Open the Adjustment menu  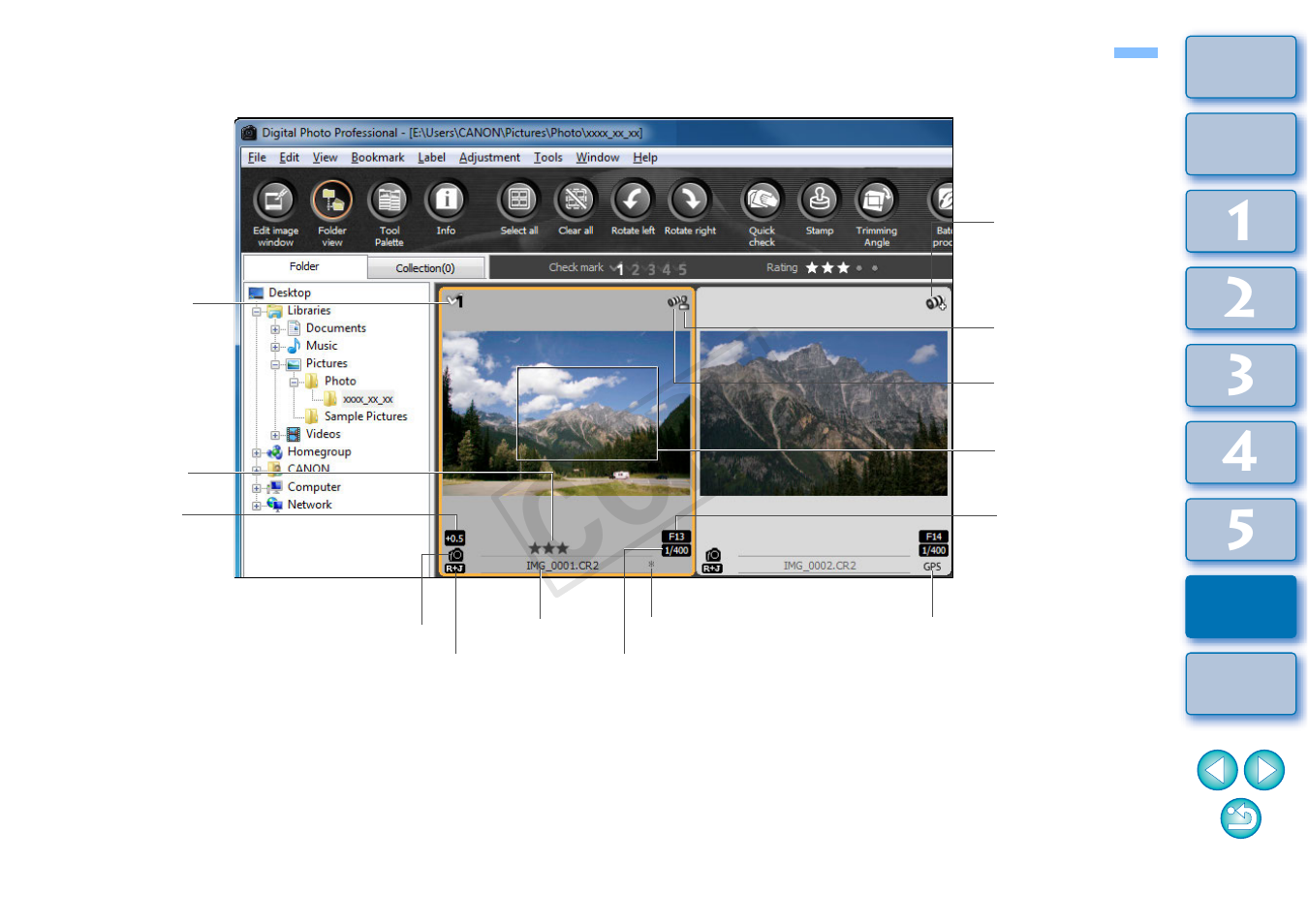(x=489, y=158)
